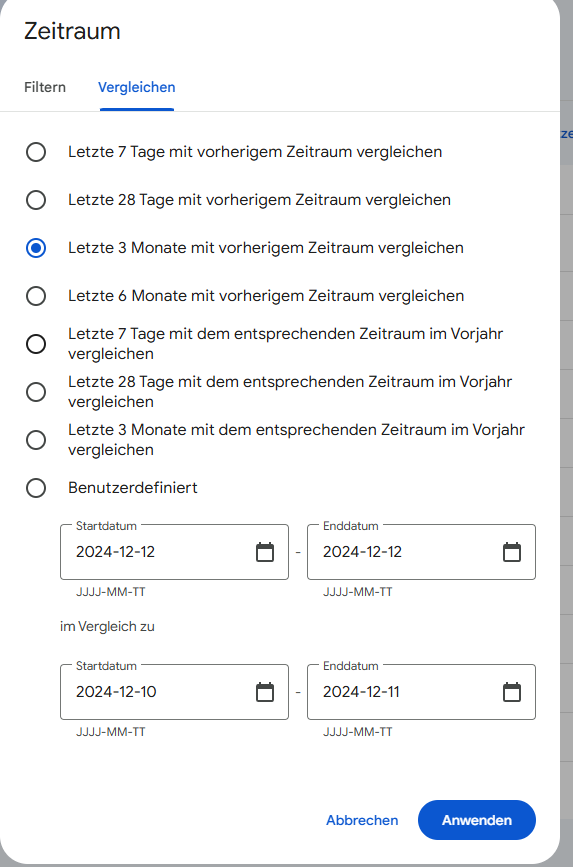573x867 pixels.
Task: Select Letzte 7 Tage vorherigem Zeitraum option
Action: [x=36, y=152]
